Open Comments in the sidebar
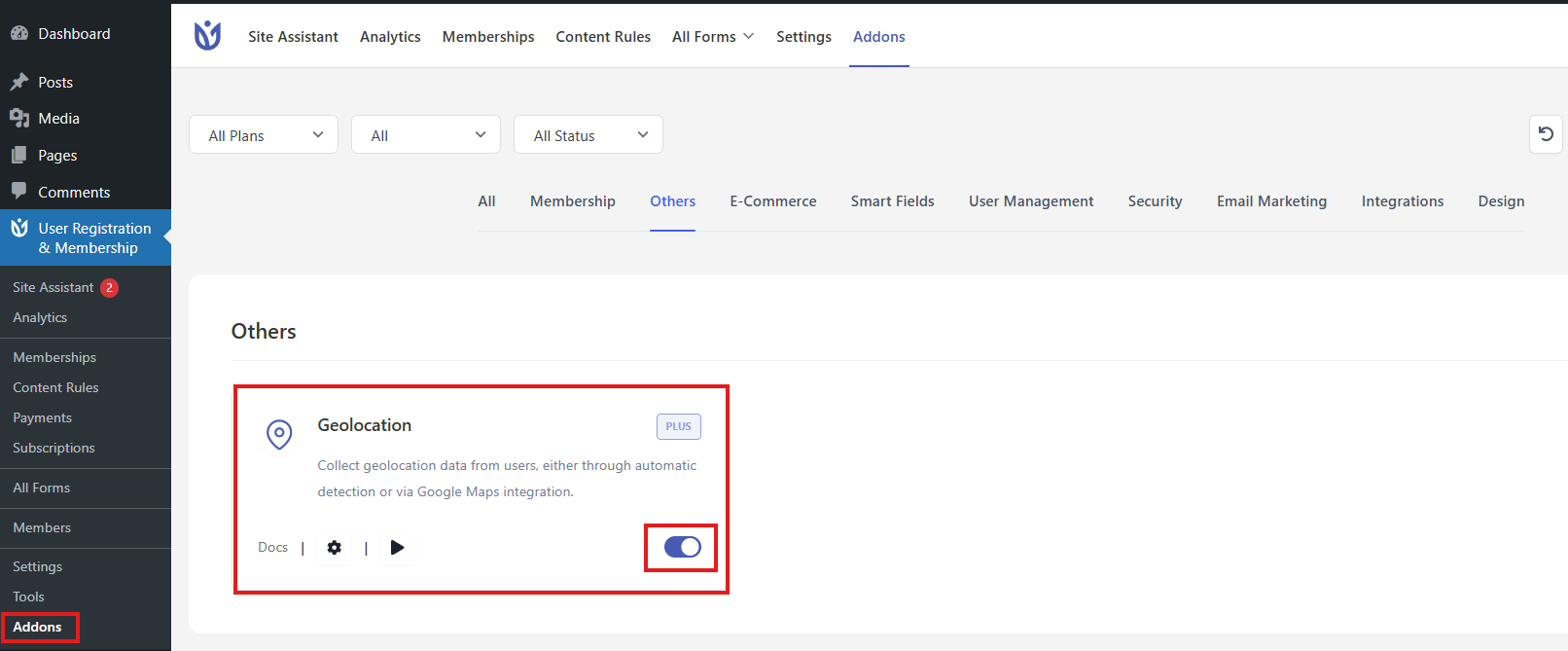The width and height of the screenshot is (1568, 651). click(x=74, y=192)
